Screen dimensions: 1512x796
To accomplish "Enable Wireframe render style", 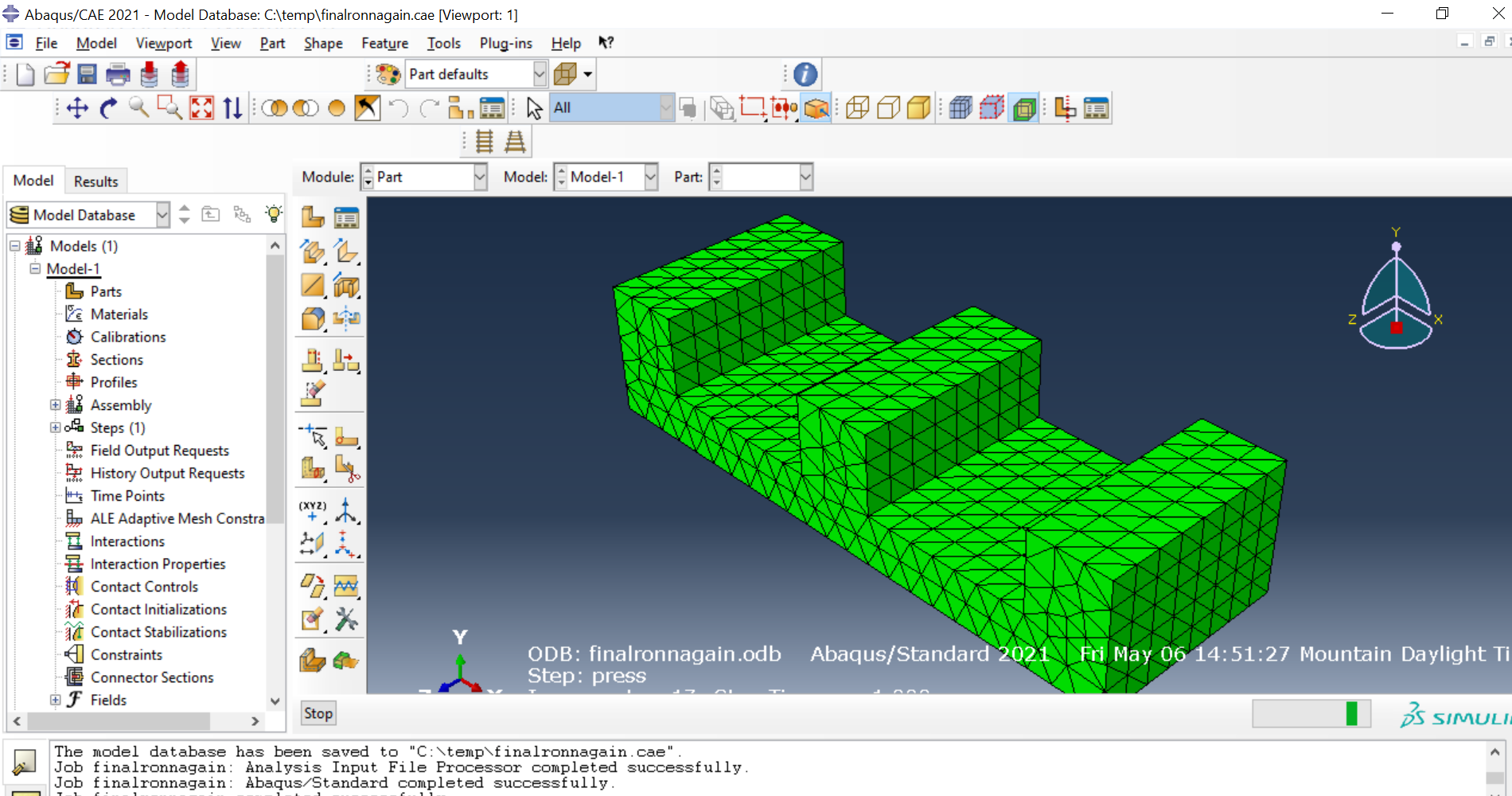I will point(857,108).
